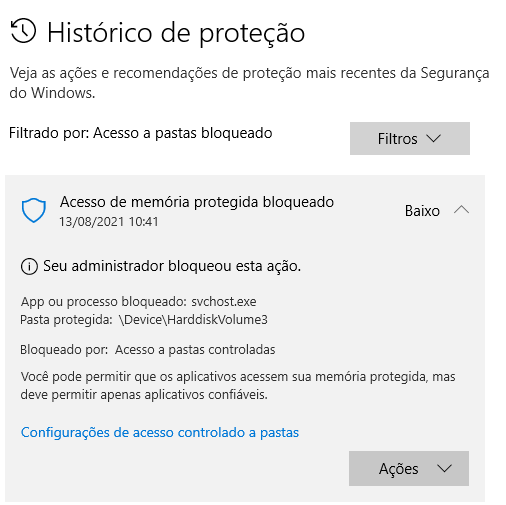Click the Veja as ações e recomendações description

[x=249, y=83]
